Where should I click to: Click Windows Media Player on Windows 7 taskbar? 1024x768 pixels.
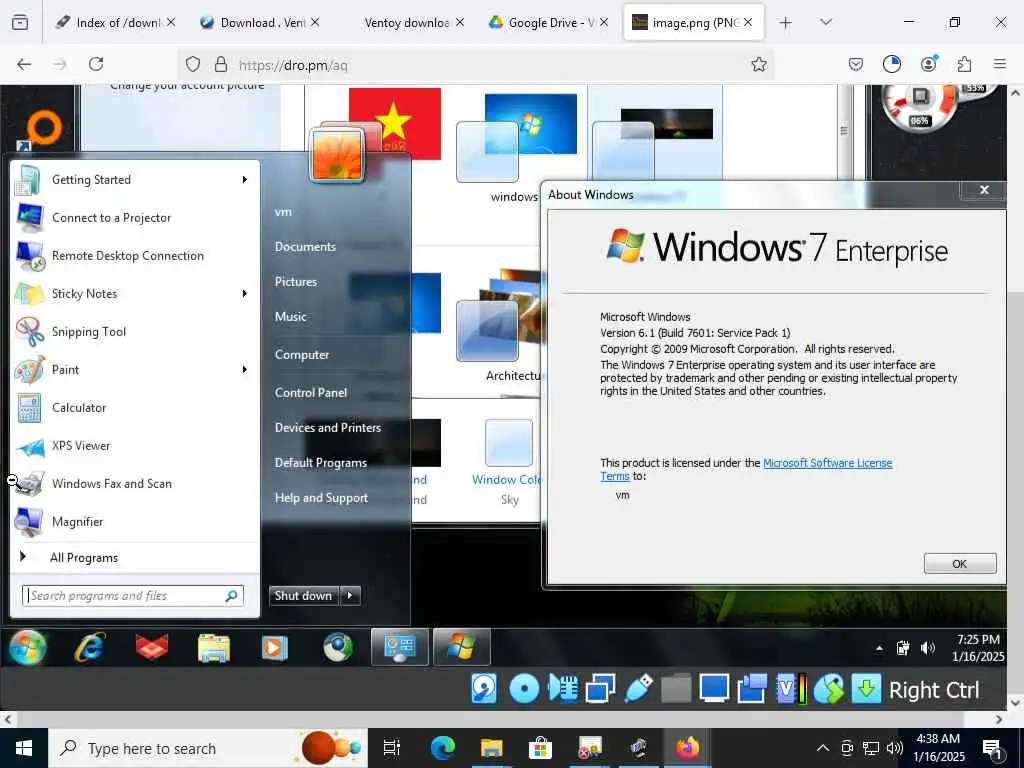click(274, 648)
